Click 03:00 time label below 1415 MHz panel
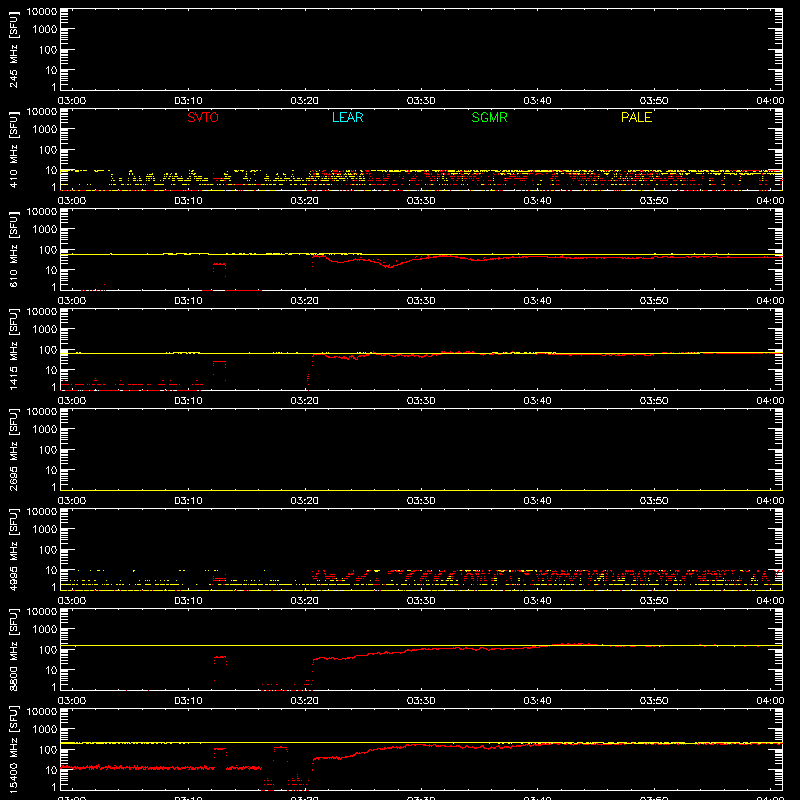This screenshot has height=800, width=800. 72,401
